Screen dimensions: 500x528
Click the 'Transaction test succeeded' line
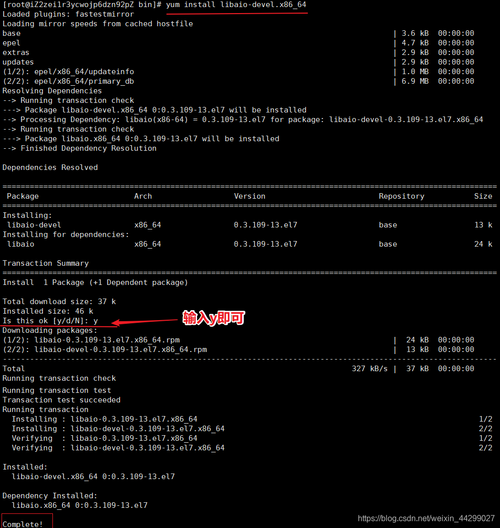pos(61,400)
